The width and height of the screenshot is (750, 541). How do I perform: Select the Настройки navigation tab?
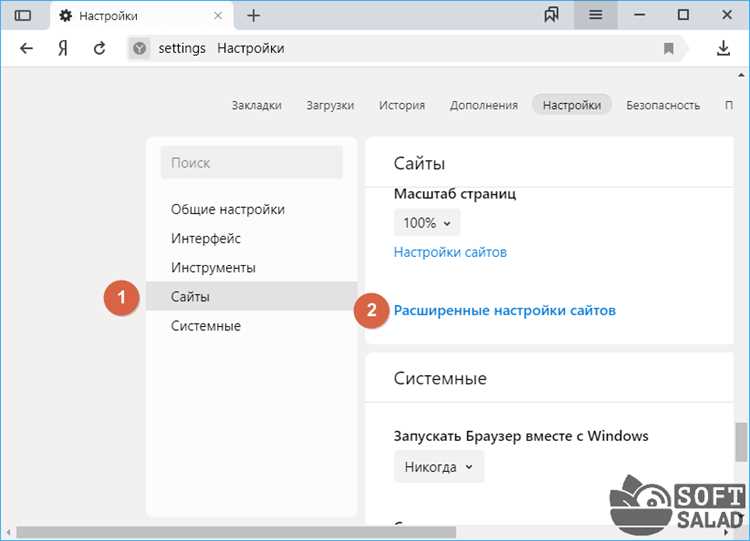[x=572, y=105]
